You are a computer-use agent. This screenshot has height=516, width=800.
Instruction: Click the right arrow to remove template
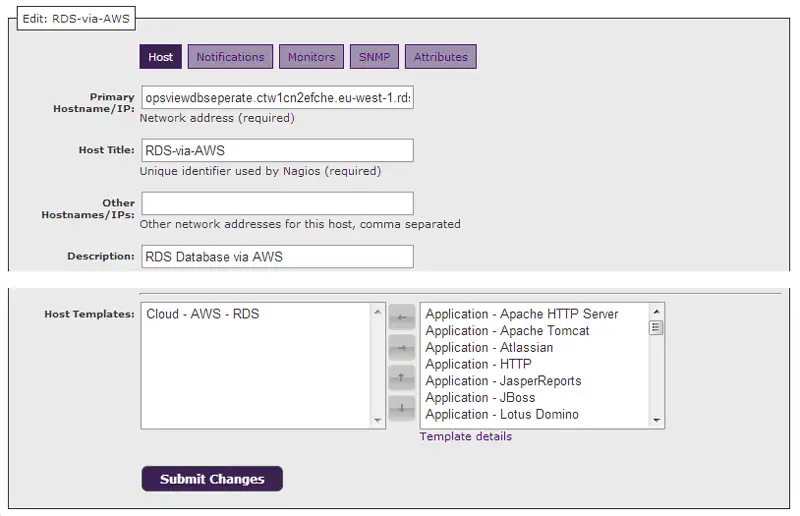click(x=401, y=347)
